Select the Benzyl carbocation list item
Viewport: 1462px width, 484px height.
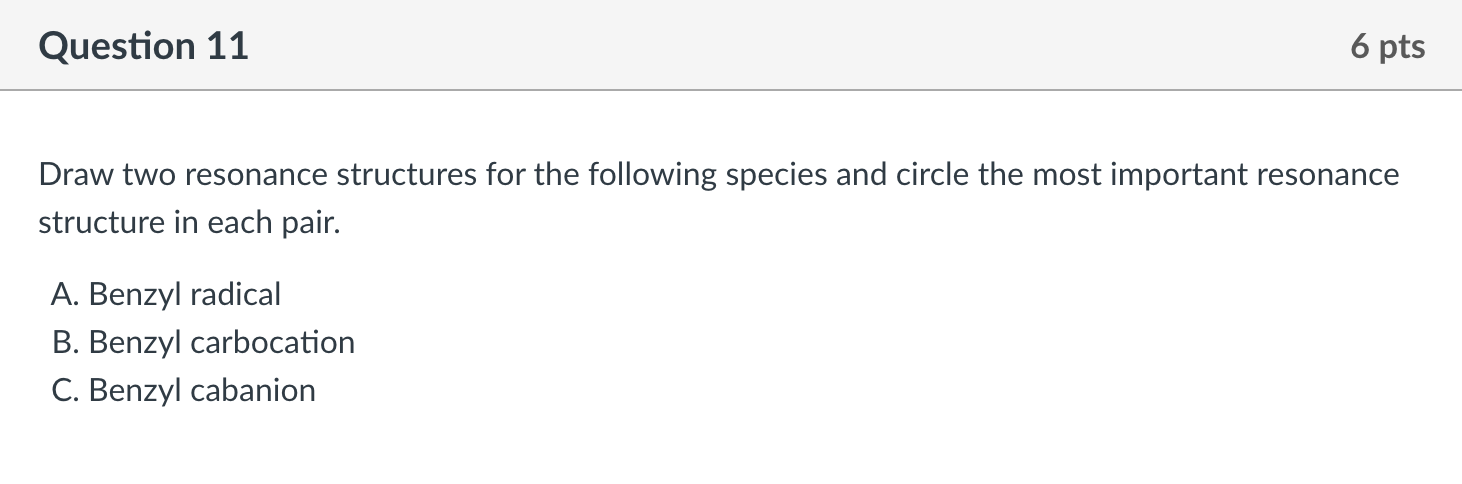click(x=203, y=343)
